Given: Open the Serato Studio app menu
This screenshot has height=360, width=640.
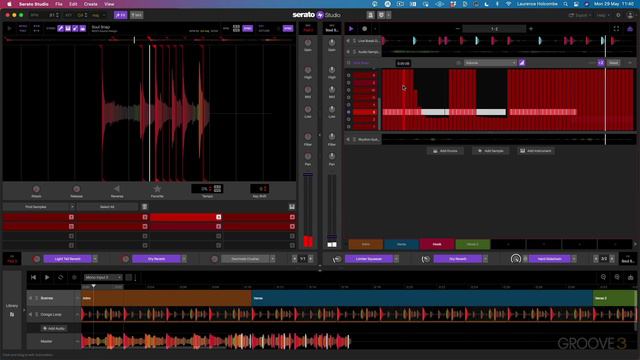Looking at the screenshot, I should pyautogui.click(x=34, y=4).
